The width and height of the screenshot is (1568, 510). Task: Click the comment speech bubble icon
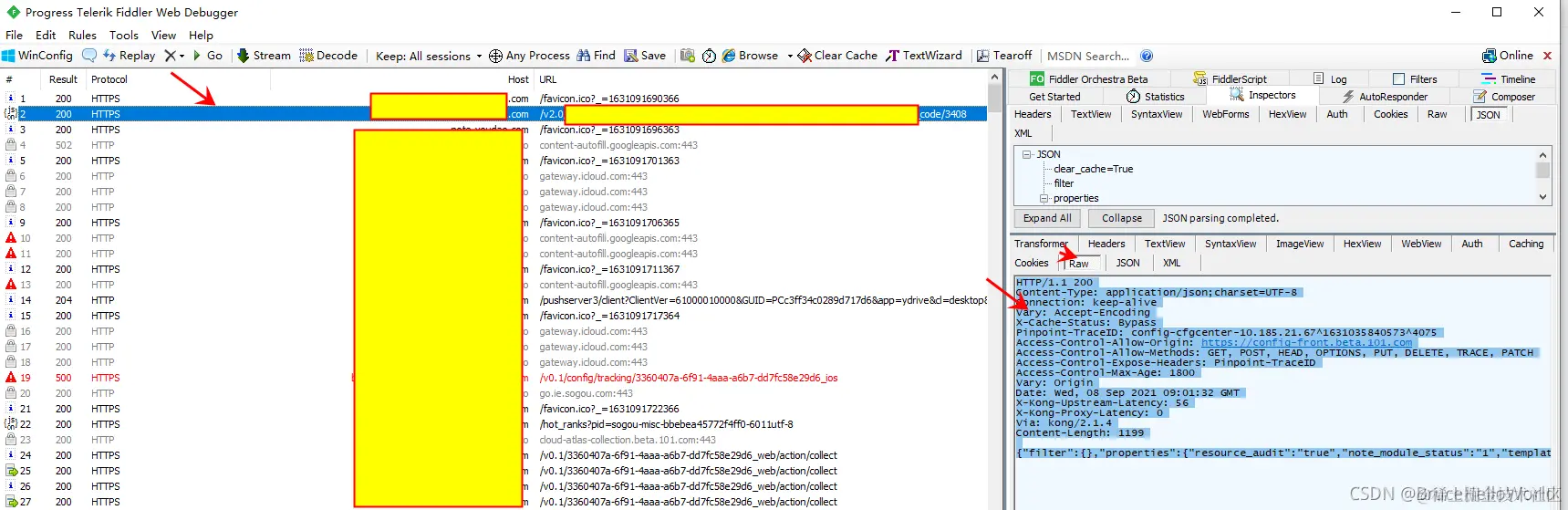point(89,56)
